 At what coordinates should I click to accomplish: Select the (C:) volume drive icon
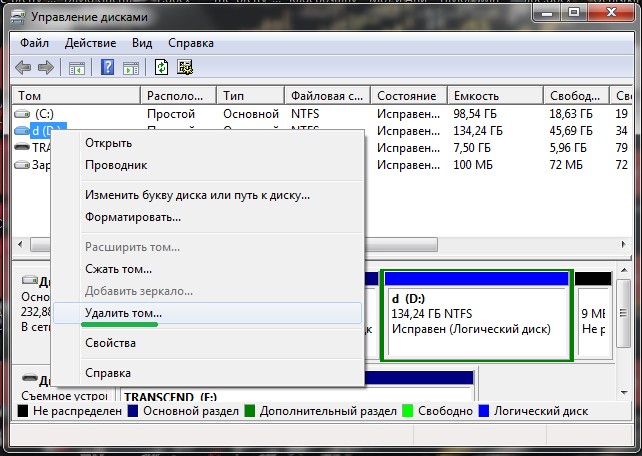click(22, 113)
